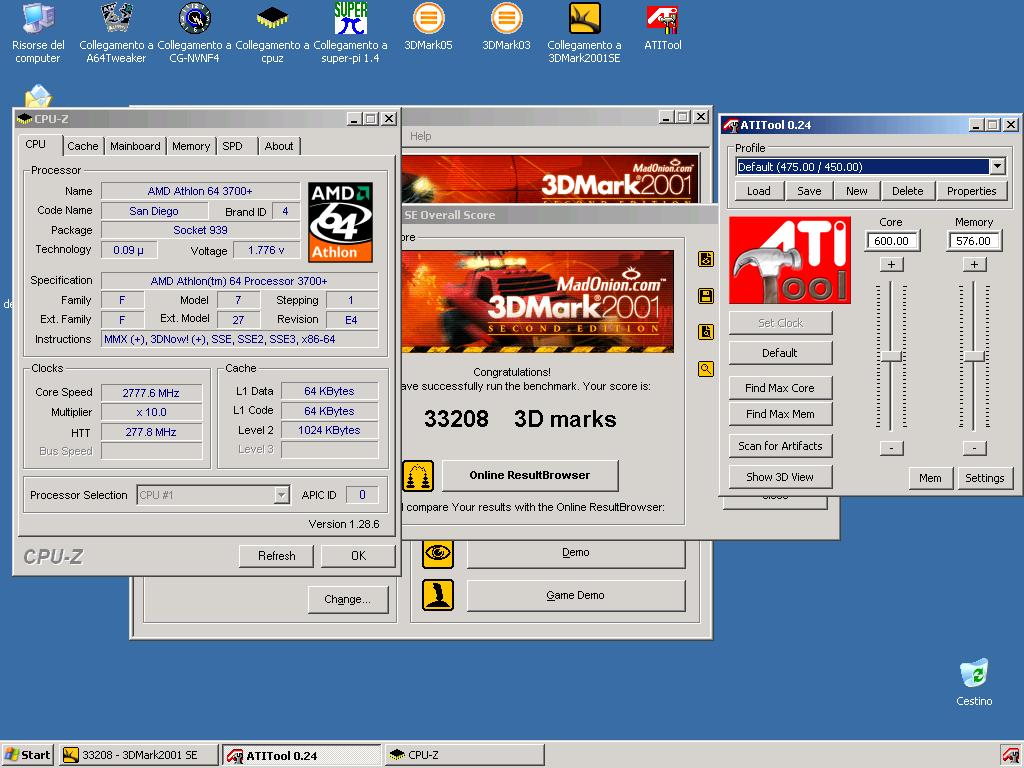This screenshot has height=768, width=1024.
Task: Click the magnifying glass icon in score dialog
Action: (705, 369)
